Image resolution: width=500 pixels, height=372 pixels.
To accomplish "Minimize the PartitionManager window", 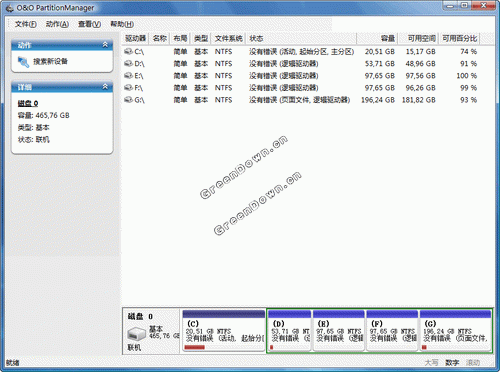I will click(x=451, y=5).
